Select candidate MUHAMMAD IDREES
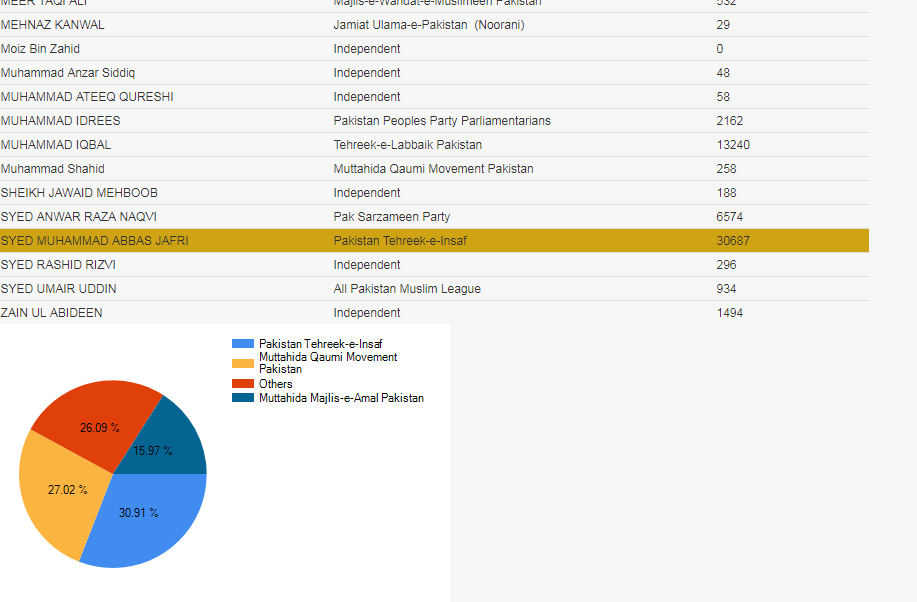The image size is (917, 602). pyautogui.click(x=60, y=121)
